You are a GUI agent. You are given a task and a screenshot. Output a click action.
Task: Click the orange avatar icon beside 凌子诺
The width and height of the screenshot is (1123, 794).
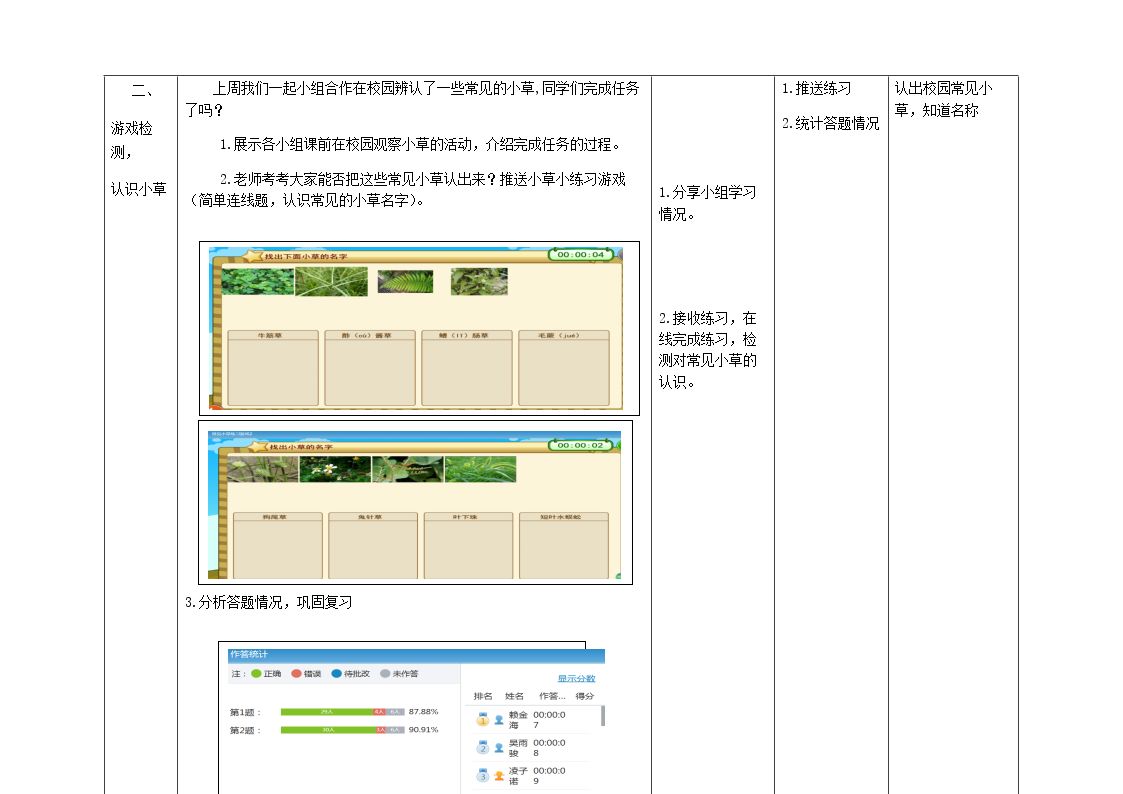[499, 775]
